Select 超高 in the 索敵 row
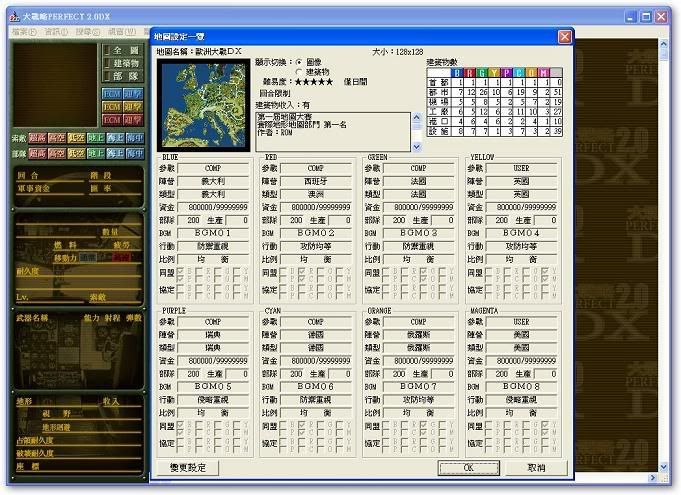Viewport: 681px width, 495px height. (37, 138)
